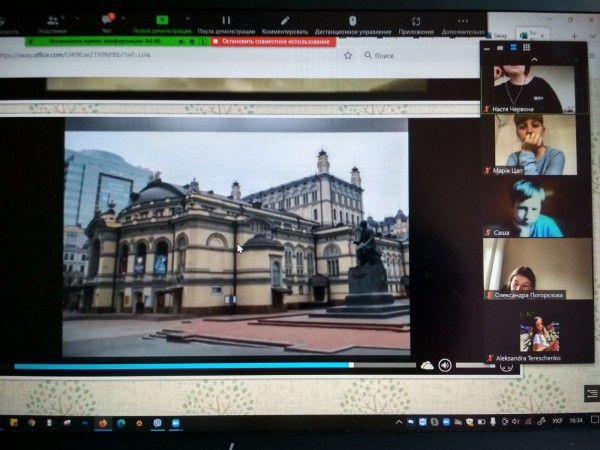Expand the arrow next to Чат

(x=123, y=18)
